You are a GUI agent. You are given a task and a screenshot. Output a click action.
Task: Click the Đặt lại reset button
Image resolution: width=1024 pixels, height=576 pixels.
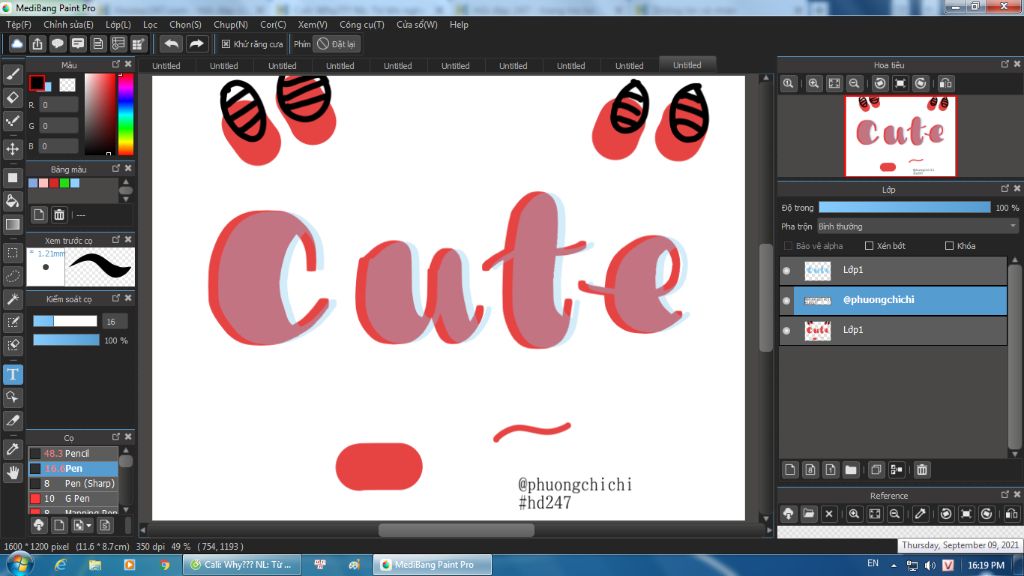337,44
